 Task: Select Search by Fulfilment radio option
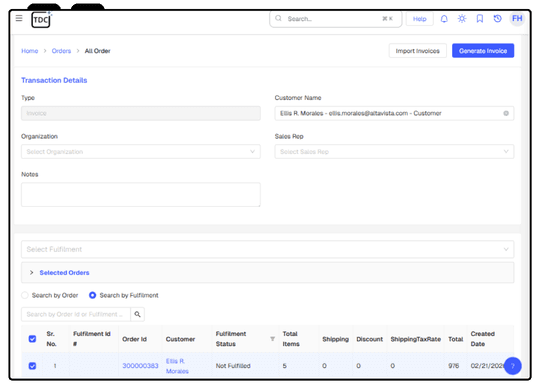click(92, 295)
